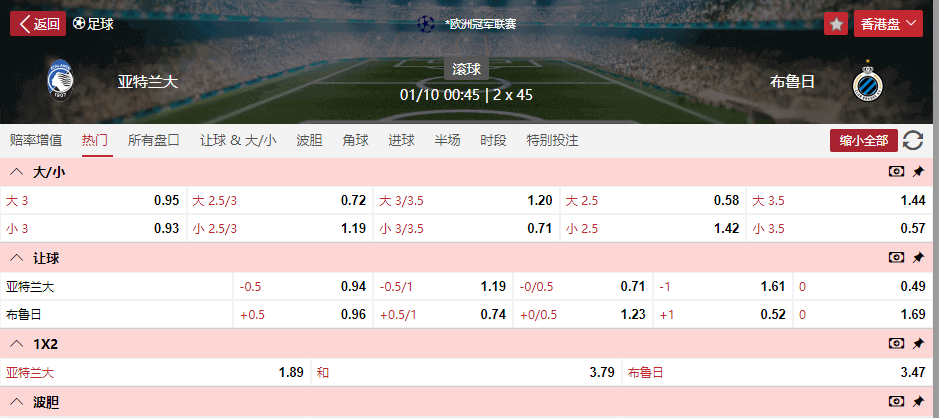Image resolution: width=939 pixels, height=418 pixels.
Task: Pin the 让球 market
Action: 918,258
